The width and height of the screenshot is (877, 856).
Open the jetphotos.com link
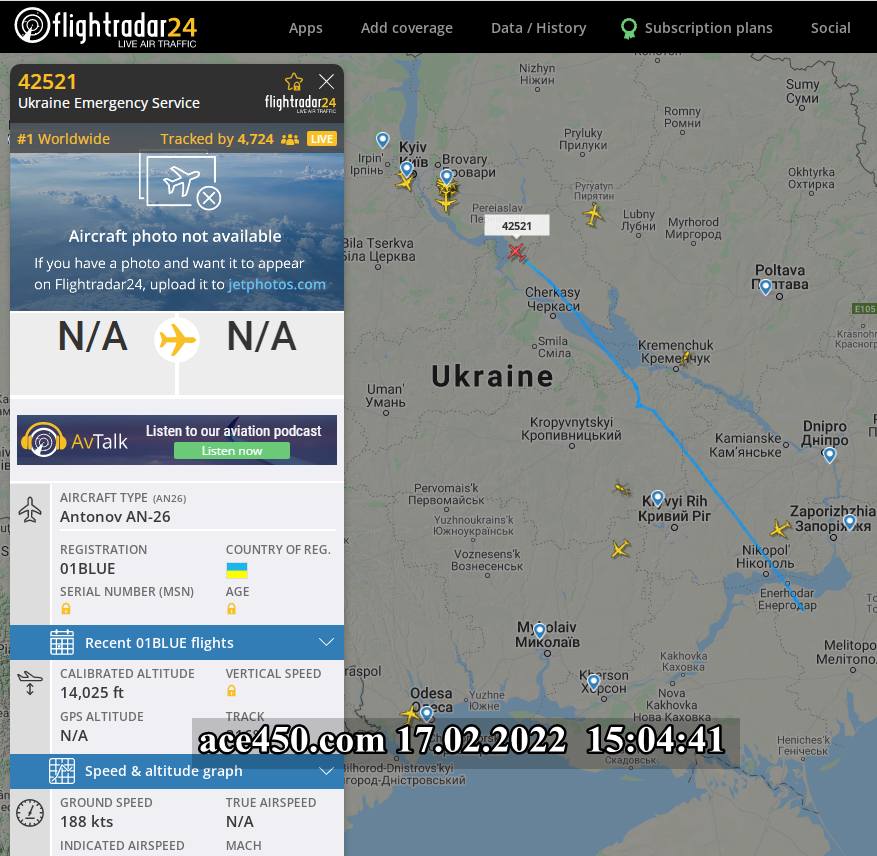pyautogui.click(x=277, y=284)
